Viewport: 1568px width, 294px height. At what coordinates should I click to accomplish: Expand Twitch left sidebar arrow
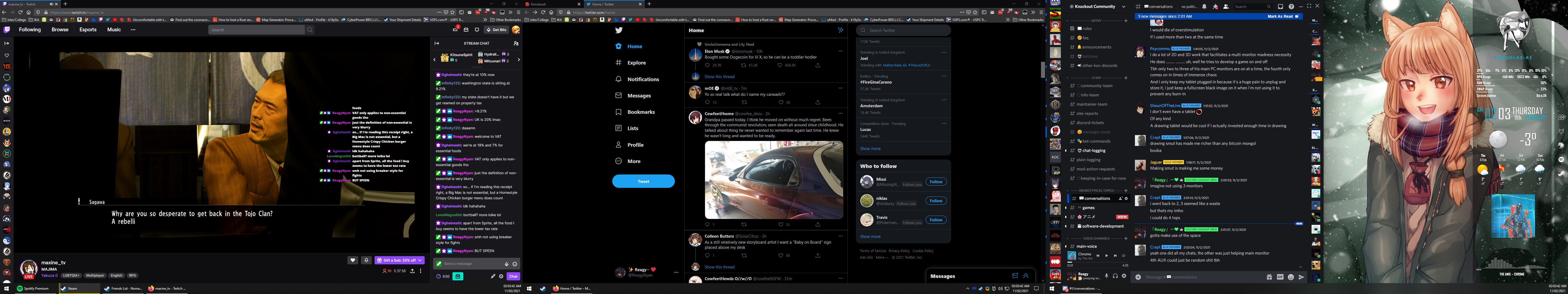pyautogui.click(x=7, y=43)
